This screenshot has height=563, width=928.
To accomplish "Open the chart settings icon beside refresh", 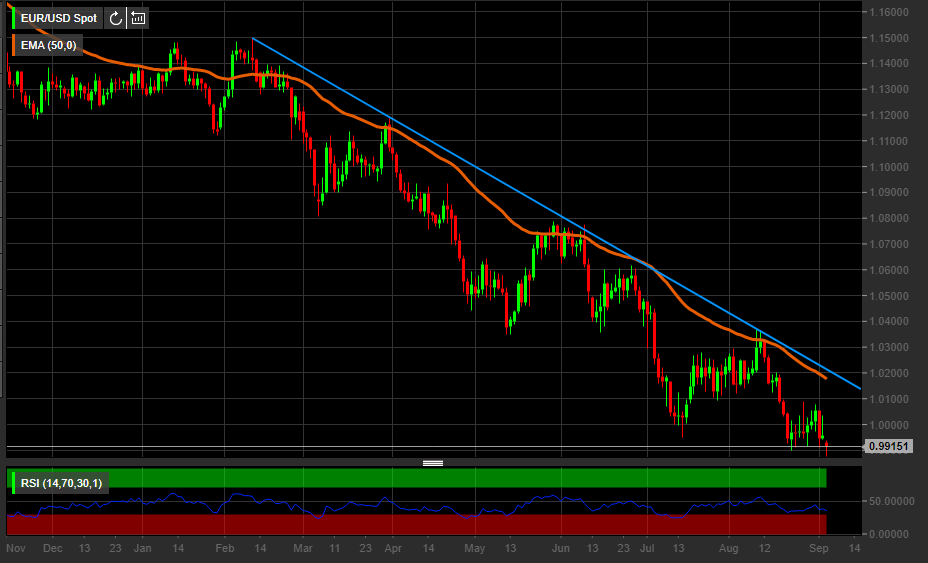I will (138, 18).
